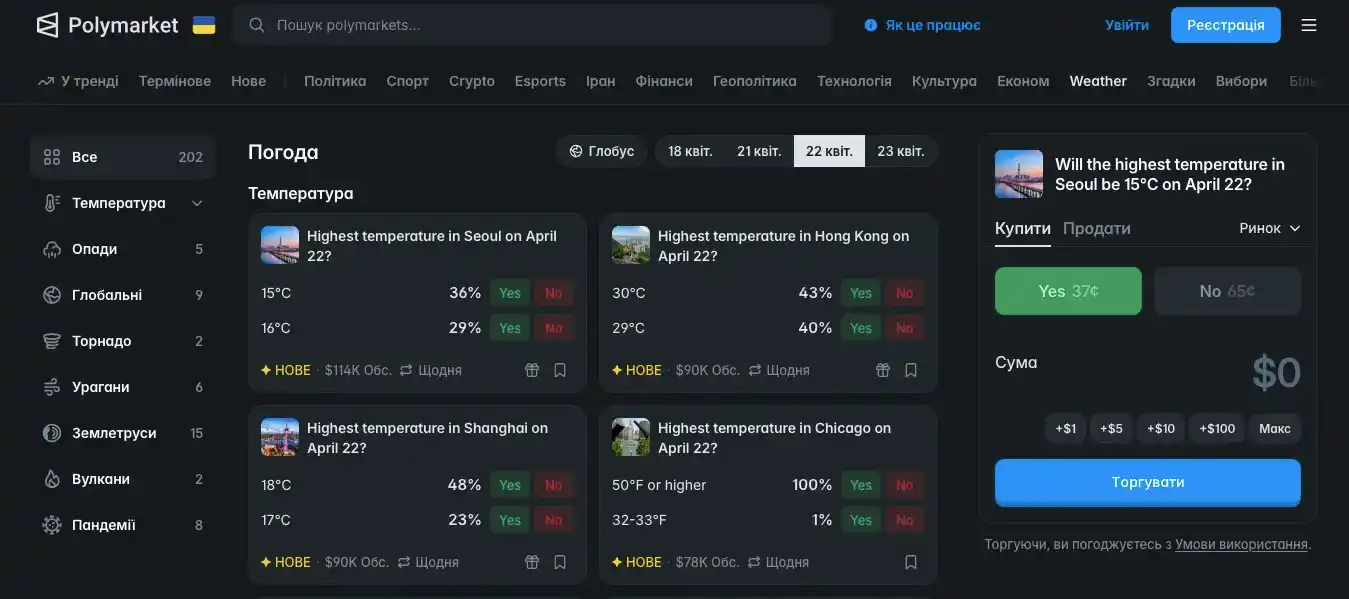Click gift icon on Hong Kong market

(x=882, y=370)
